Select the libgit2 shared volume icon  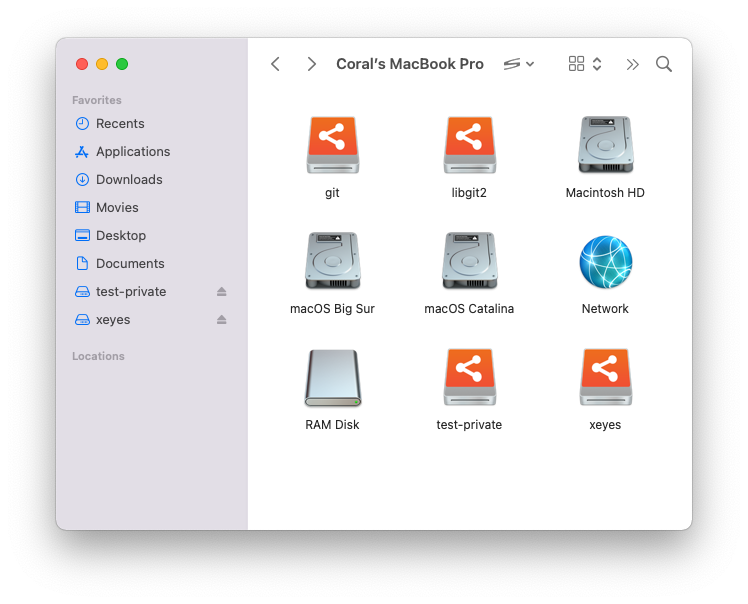(469, 145)
